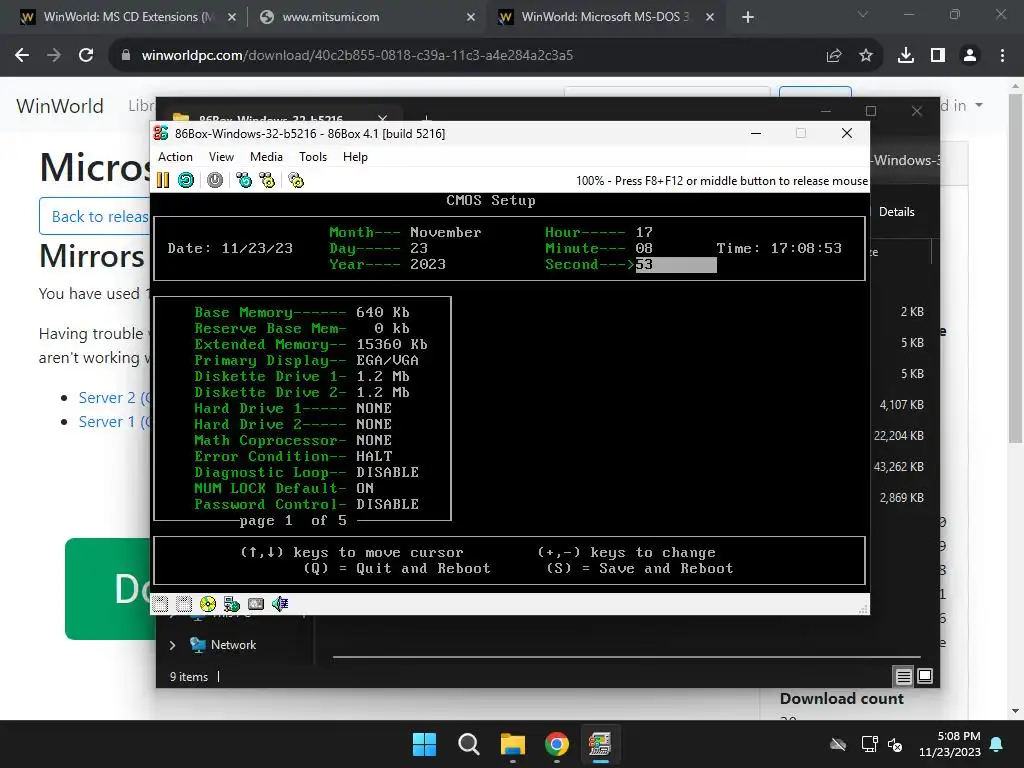Open Chrome from the taskbar
Image resolution: width=1024 pixels, height=768 pixels.
(x=557, y=744)
